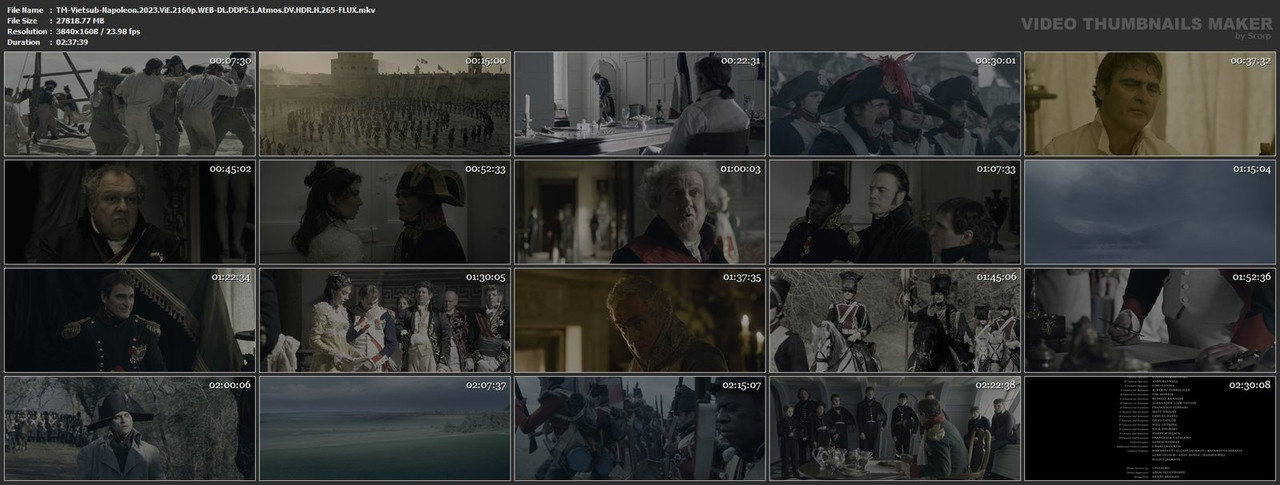Screen dimensions: 1280x485
Task: Click the Duration label
Action: click(23, 42)
